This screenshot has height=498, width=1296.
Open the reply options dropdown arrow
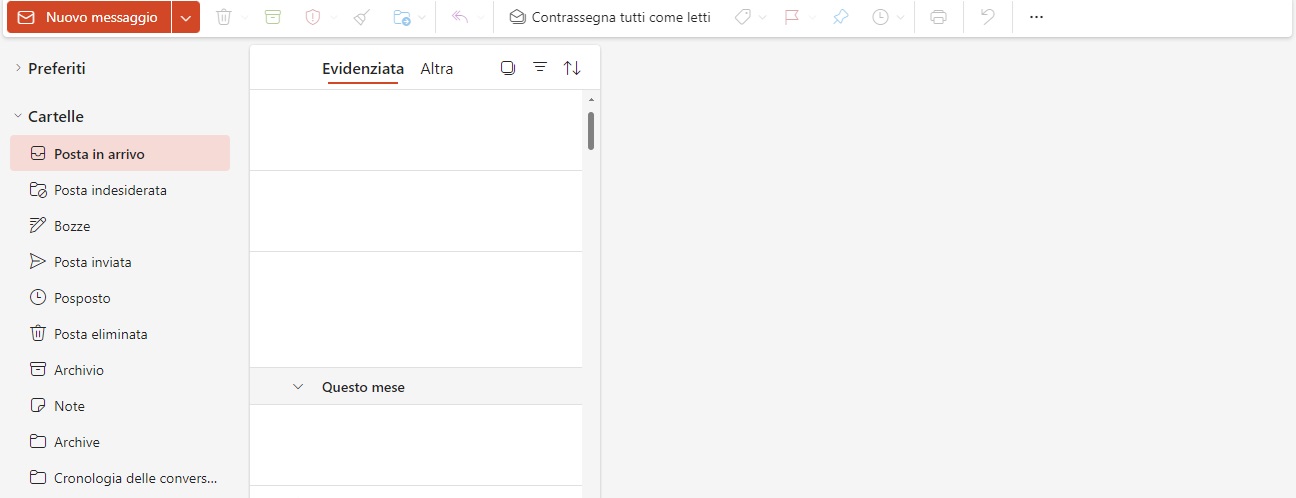pyautogui.click(x=481, y=17)
